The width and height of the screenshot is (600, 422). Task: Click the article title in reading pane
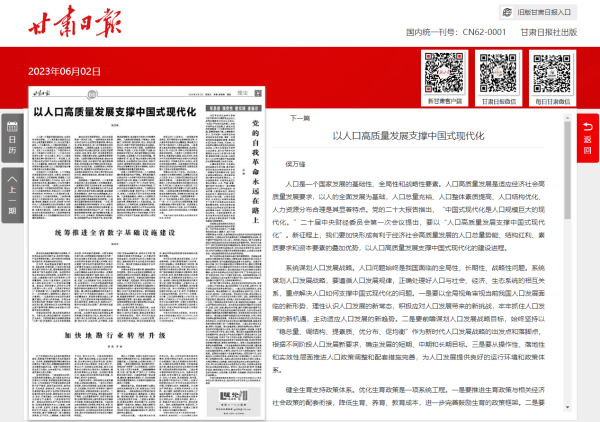(x=408, y=136)
